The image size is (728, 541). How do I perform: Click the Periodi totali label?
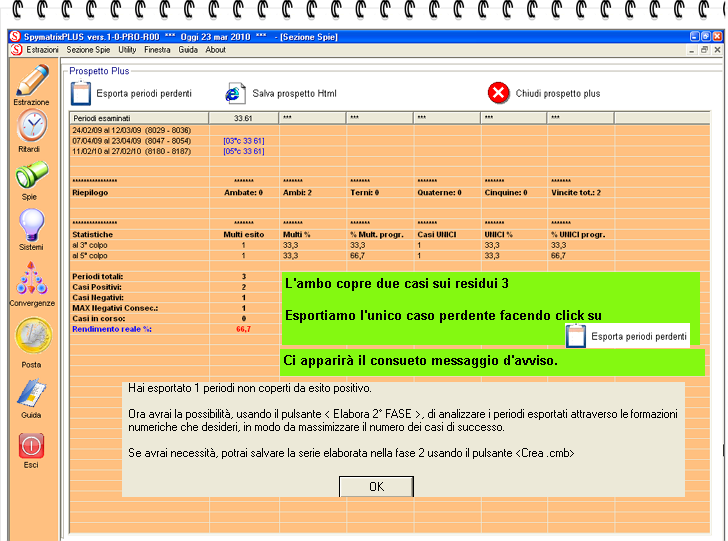pyautogui.click(x=98, y=276)
